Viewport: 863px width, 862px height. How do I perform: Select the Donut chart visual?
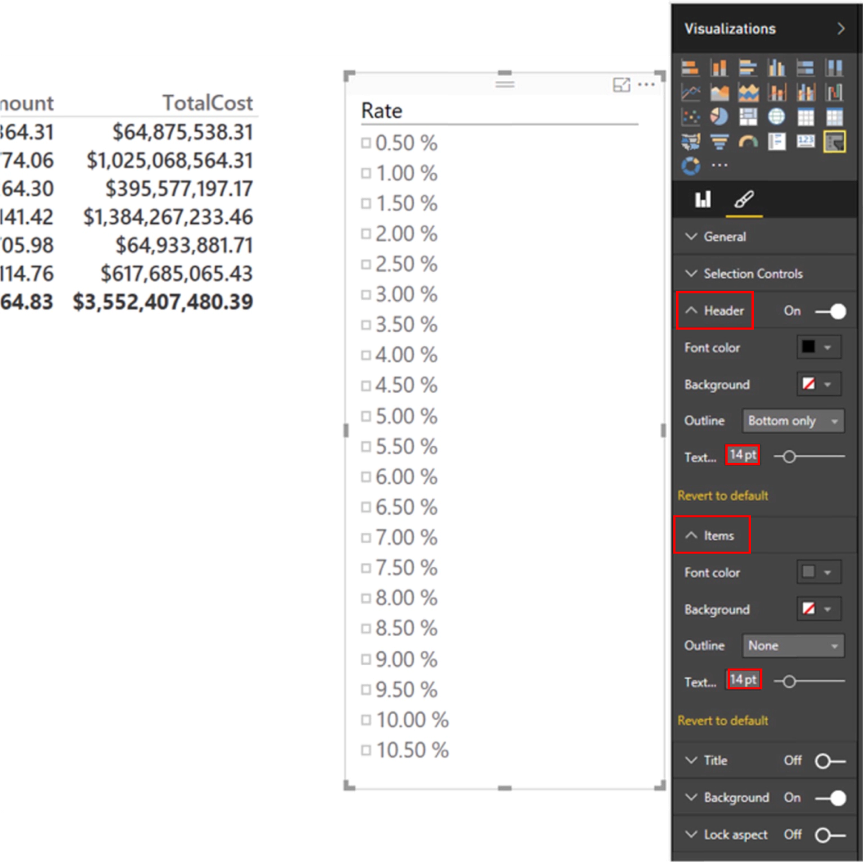(x=690, y=165)
